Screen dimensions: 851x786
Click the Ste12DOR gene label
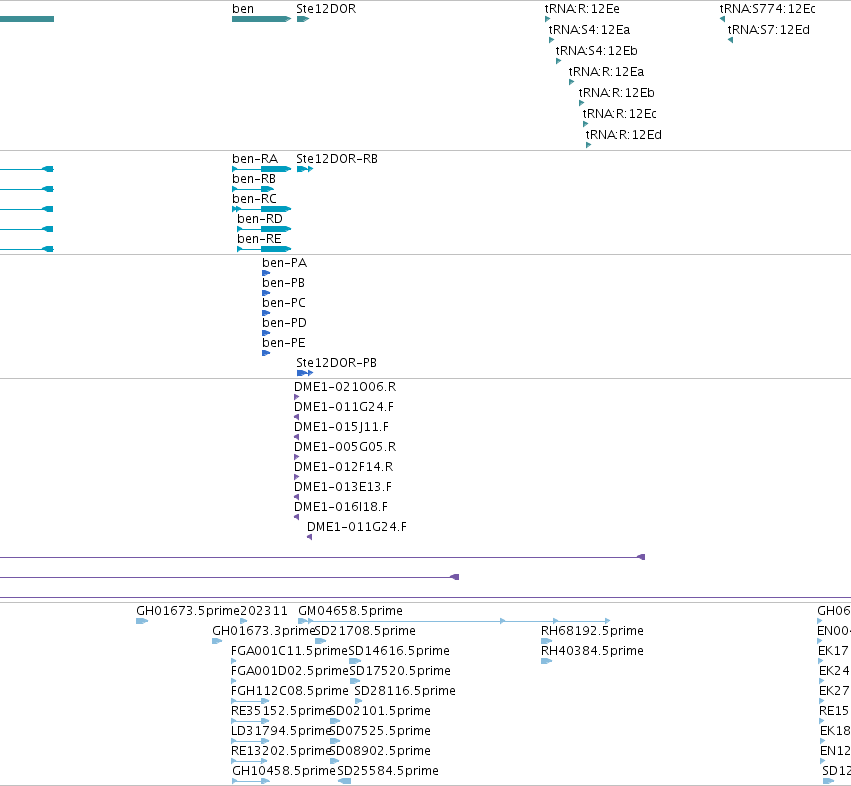(x=326, y=9)
